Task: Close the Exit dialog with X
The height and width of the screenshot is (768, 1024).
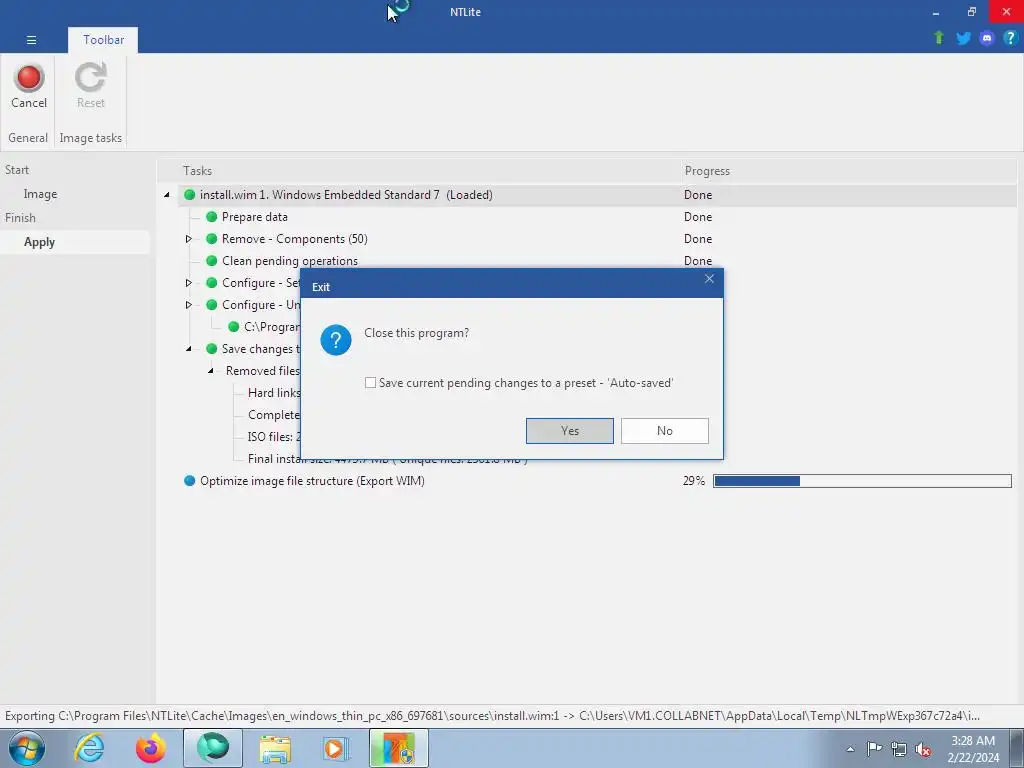Action: (x=709, y=279)
